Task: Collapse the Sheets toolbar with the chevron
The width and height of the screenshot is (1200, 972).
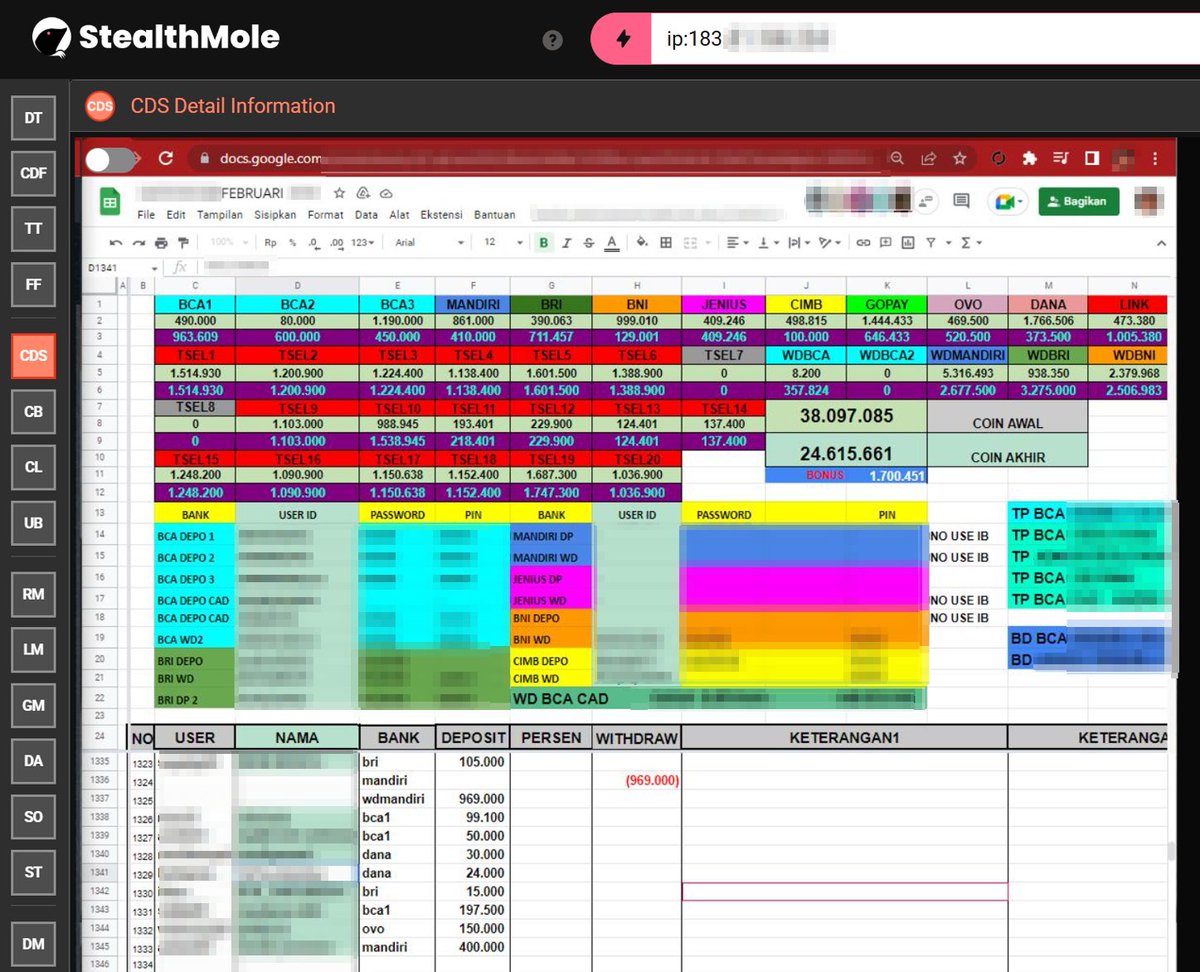Action: coord(1161,243)
